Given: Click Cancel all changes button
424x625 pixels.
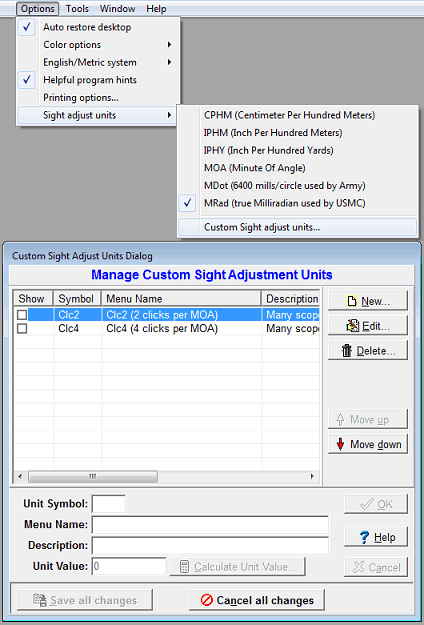Looking at the screenshot, I should (257, 600).
